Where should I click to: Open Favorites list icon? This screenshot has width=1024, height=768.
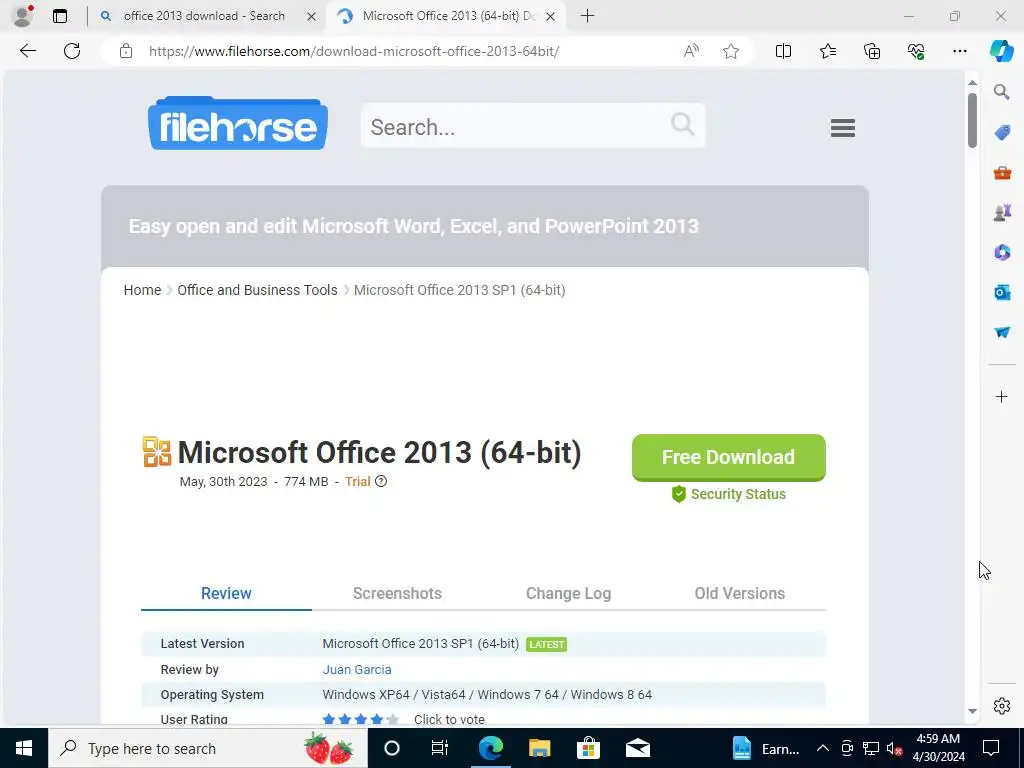(x=827, y=51)
